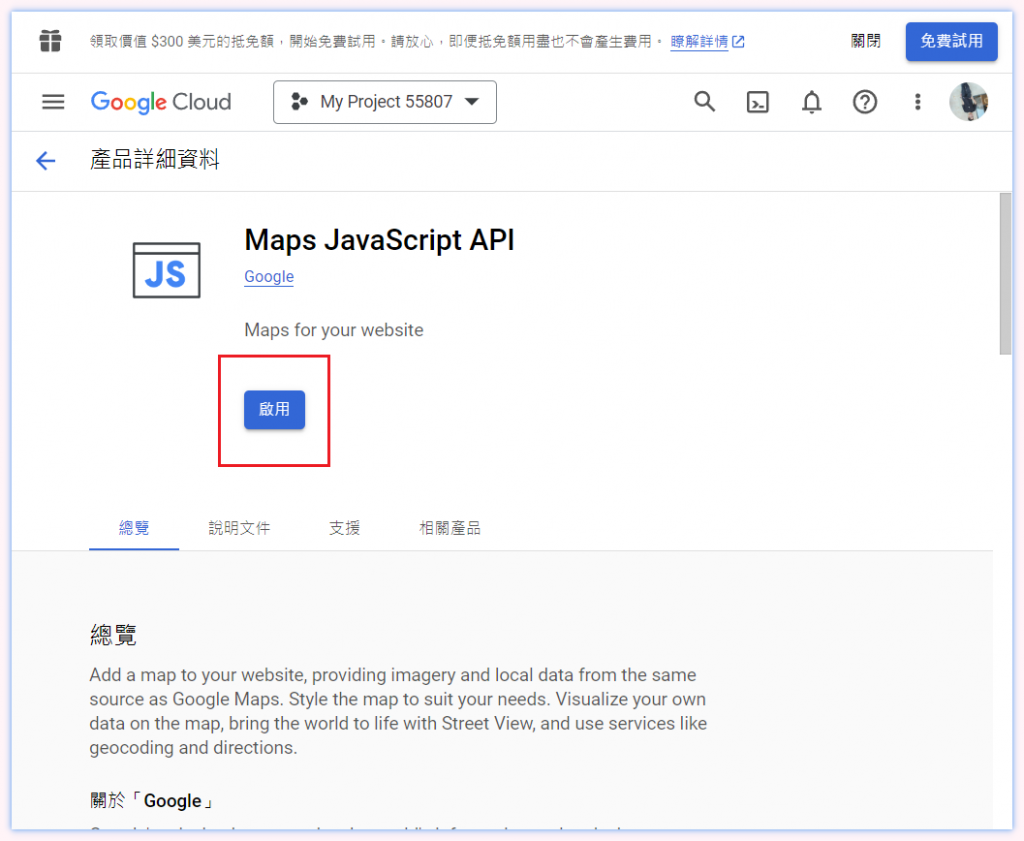Open the help question mark icon
Screen dimensions: 1024x841
(865, 102)
